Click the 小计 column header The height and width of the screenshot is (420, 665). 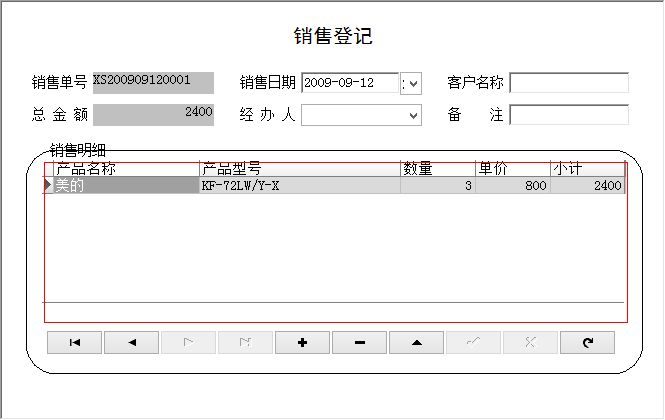(x=588, y=169)
